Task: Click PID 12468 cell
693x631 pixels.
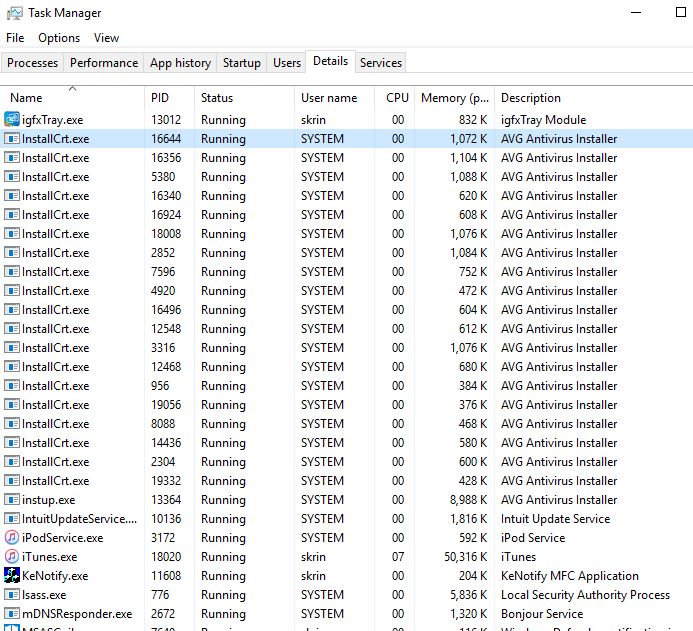Action: pyautogui.click(x=166, y=367)
